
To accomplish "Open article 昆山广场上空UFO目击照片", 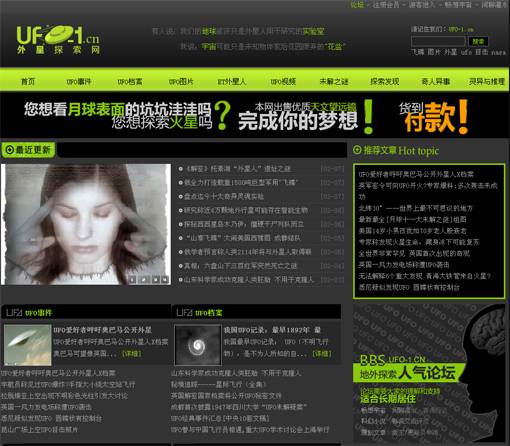I will point(39,429).
